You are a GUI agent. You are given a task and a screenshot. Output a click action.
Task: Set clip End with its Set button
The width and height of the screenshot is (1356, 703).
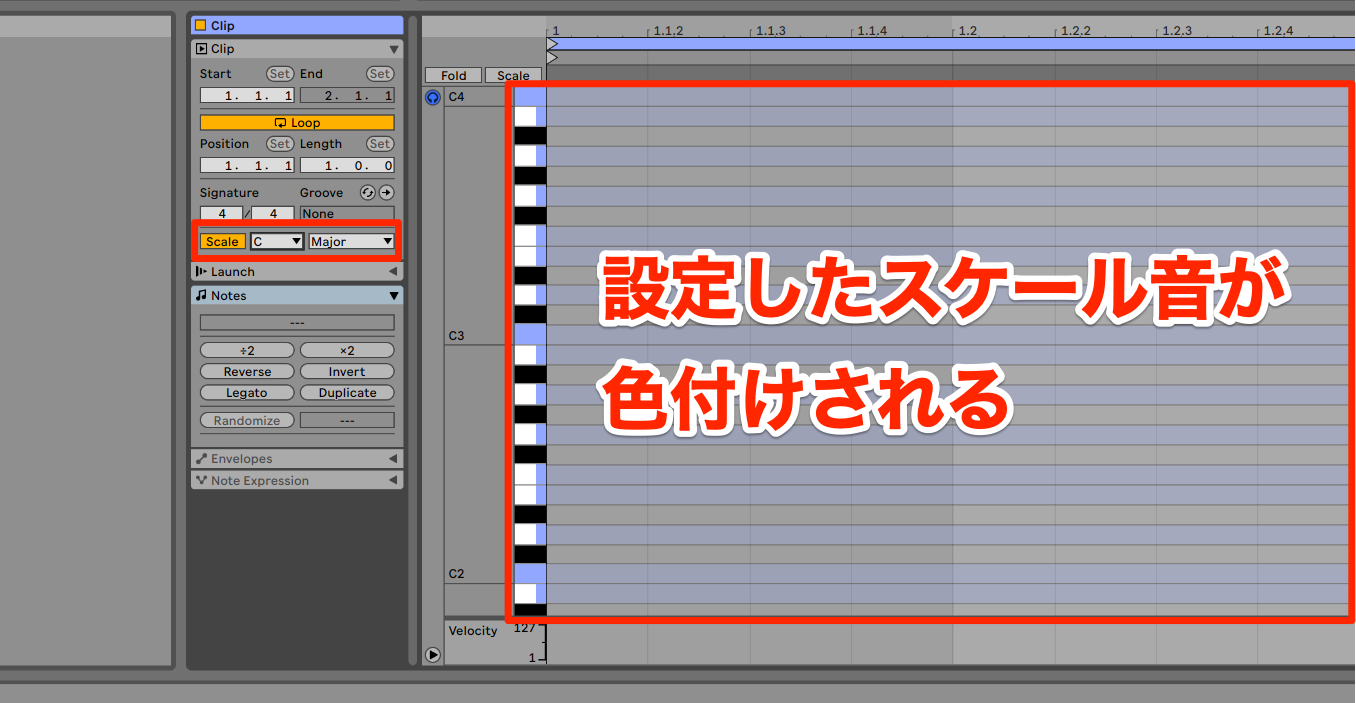(x=380, y=74)
